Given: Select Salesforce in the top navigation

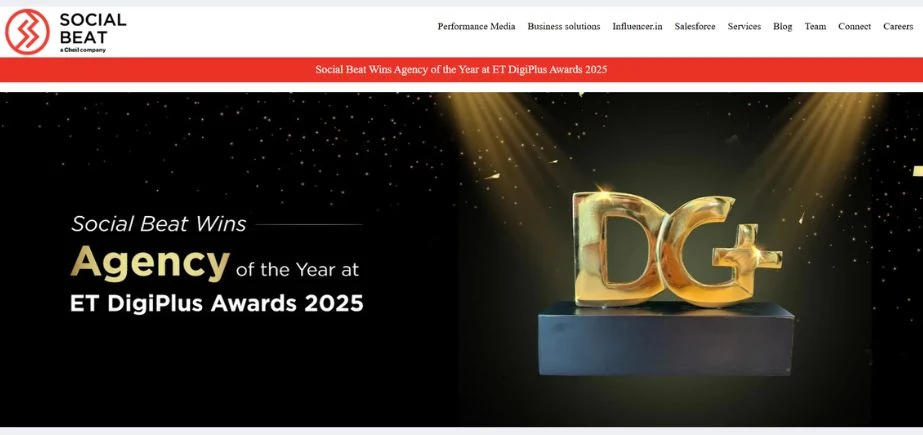Looking at the screenshot, I should [695, 26].
